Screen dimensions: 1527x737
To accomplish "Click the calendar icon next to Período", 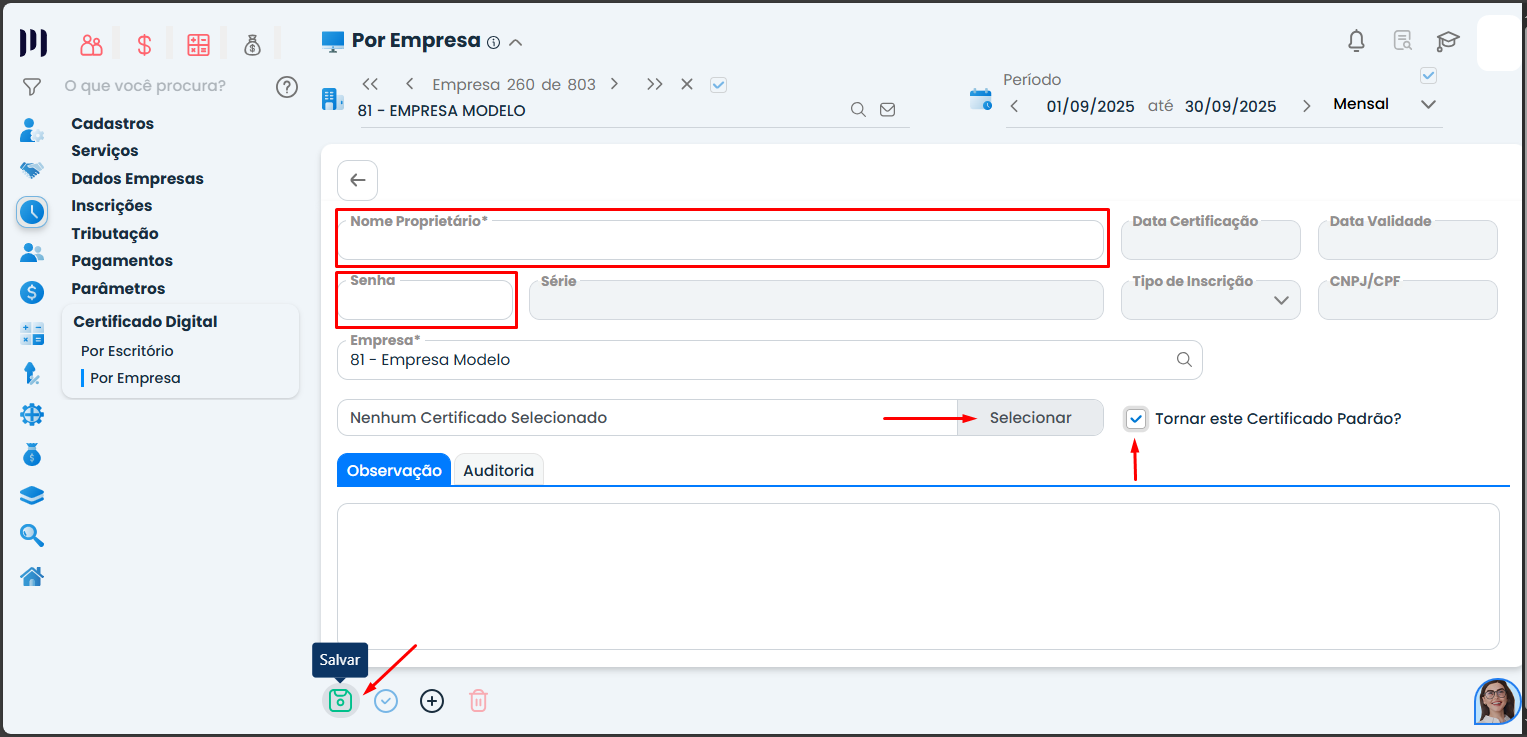I will [981, 99].
